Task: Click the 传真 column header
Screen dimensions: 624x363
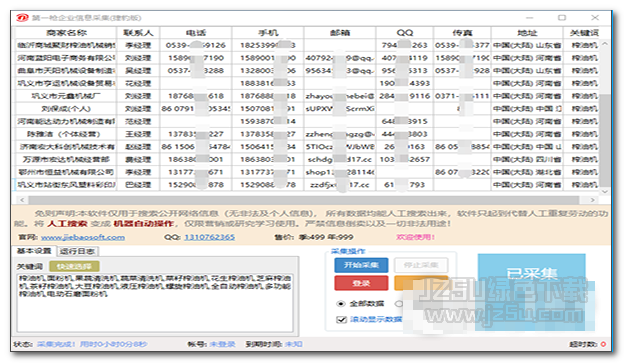Action: (462, 33)
